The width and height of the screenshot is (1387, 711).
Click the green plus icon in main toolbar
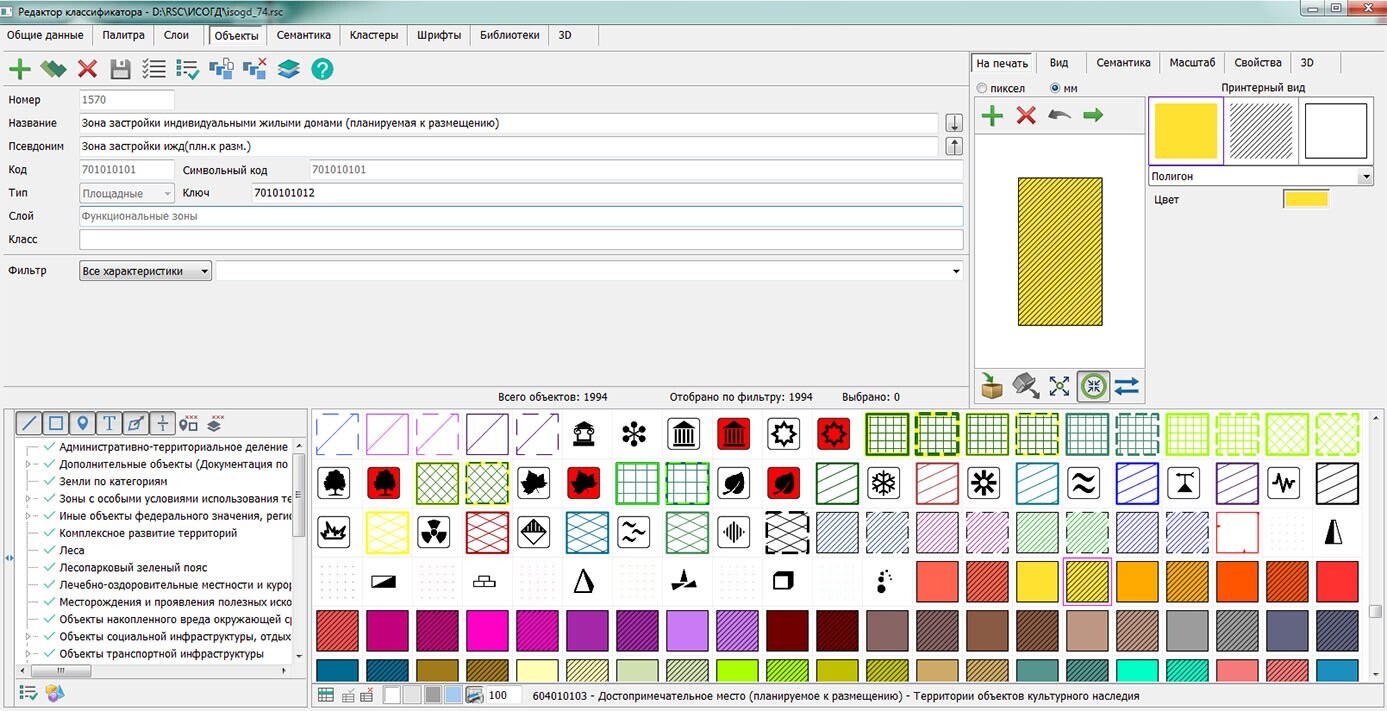coord(20,69)
